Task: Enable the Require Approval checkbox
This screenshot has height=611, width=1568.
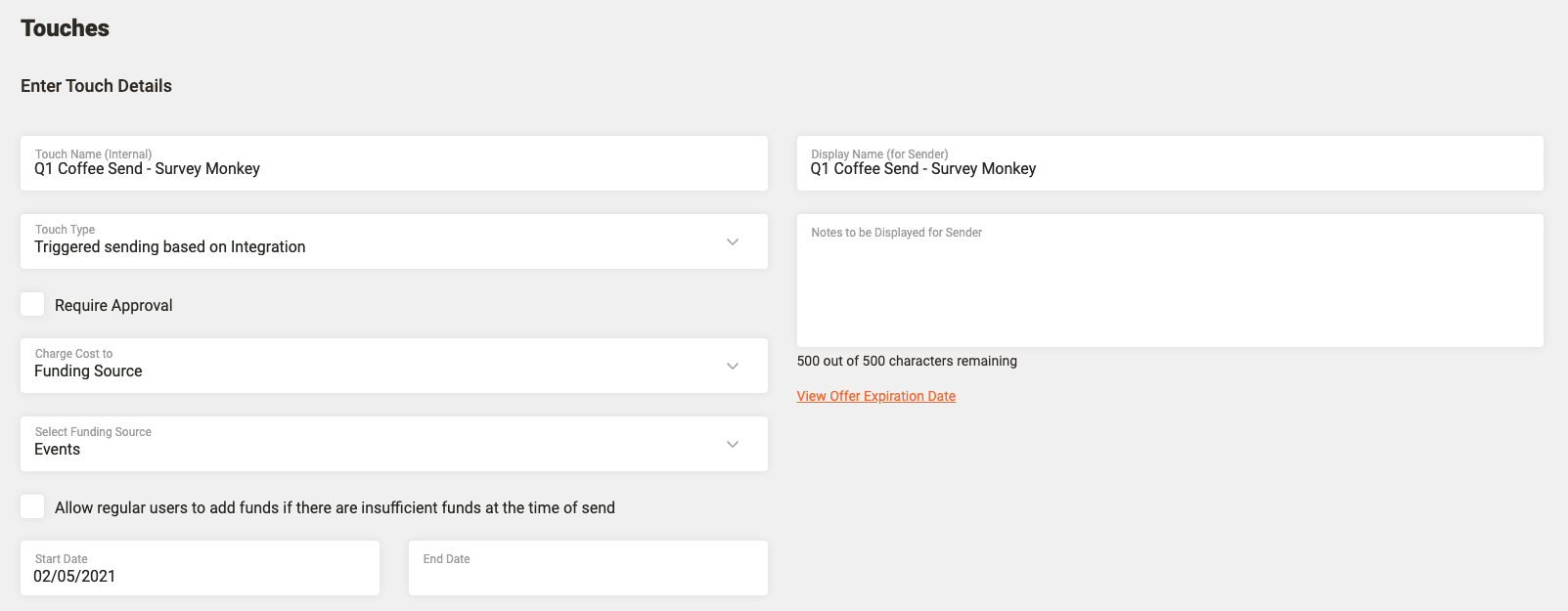Action: coord(32,304)
